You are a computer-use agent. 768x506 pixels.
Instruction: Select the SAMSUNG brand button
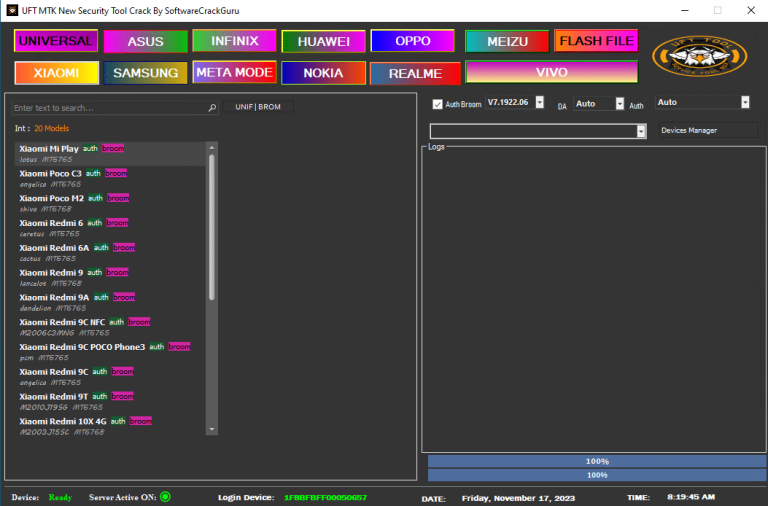click(145, 73)
